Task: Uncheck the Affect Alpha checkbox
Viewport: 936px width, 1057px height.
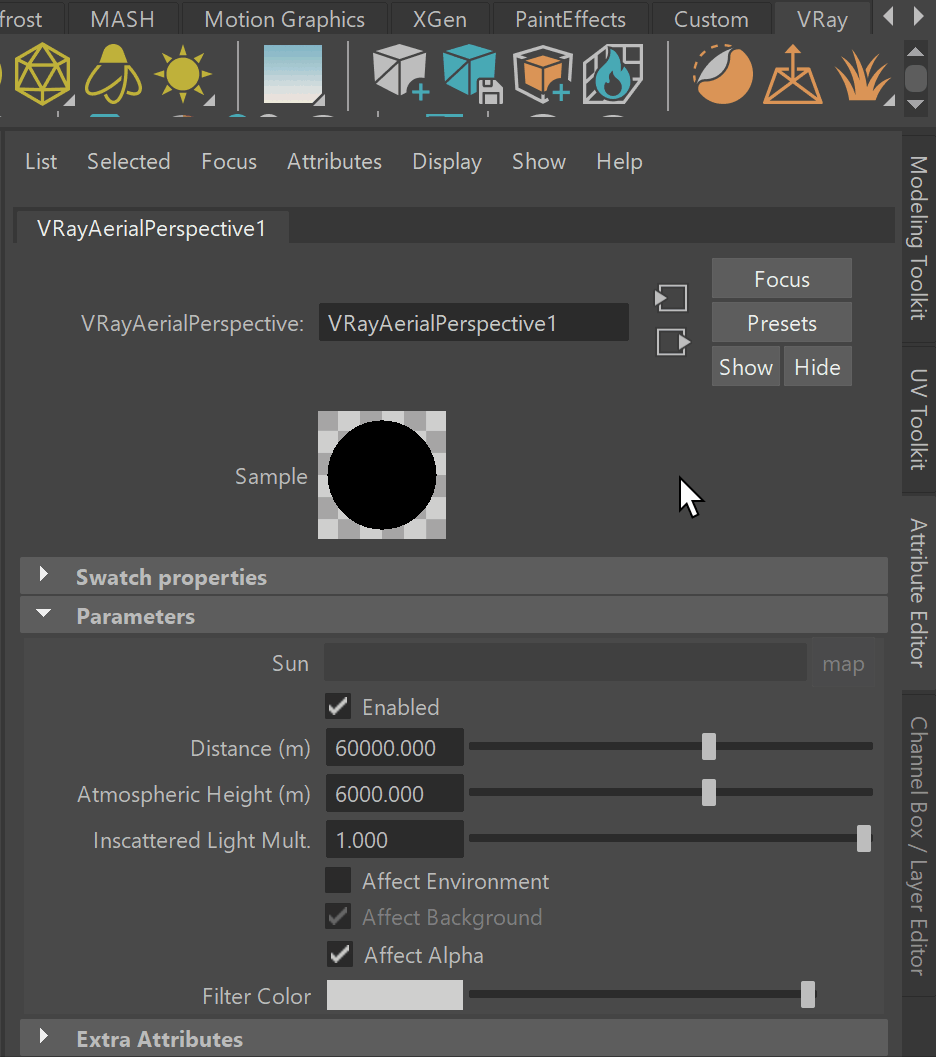Action: click(340, 955)
